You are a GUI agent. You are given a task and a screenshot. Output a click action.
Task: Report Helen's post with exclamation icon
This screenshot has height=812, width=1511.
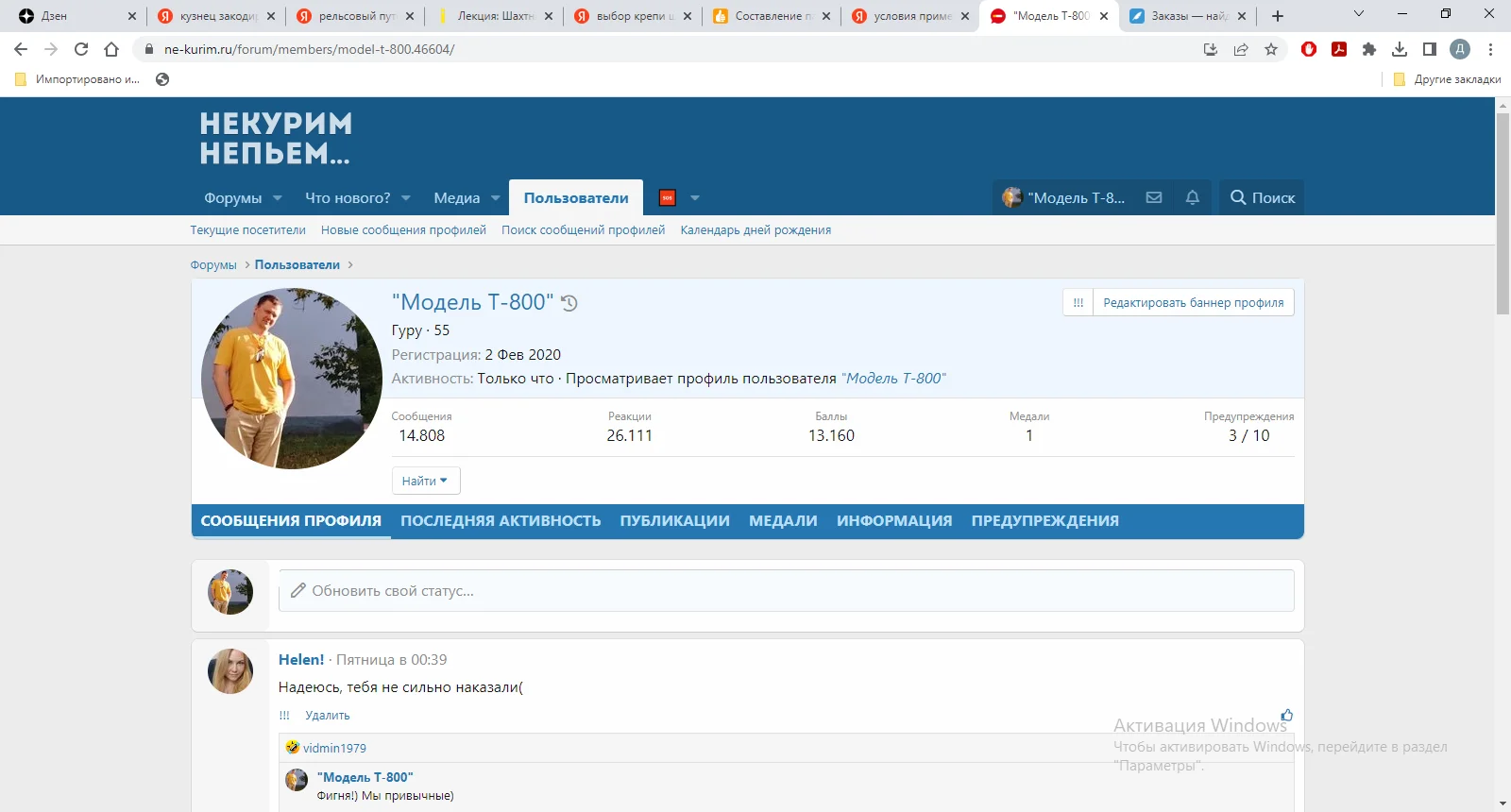[284, 716]
